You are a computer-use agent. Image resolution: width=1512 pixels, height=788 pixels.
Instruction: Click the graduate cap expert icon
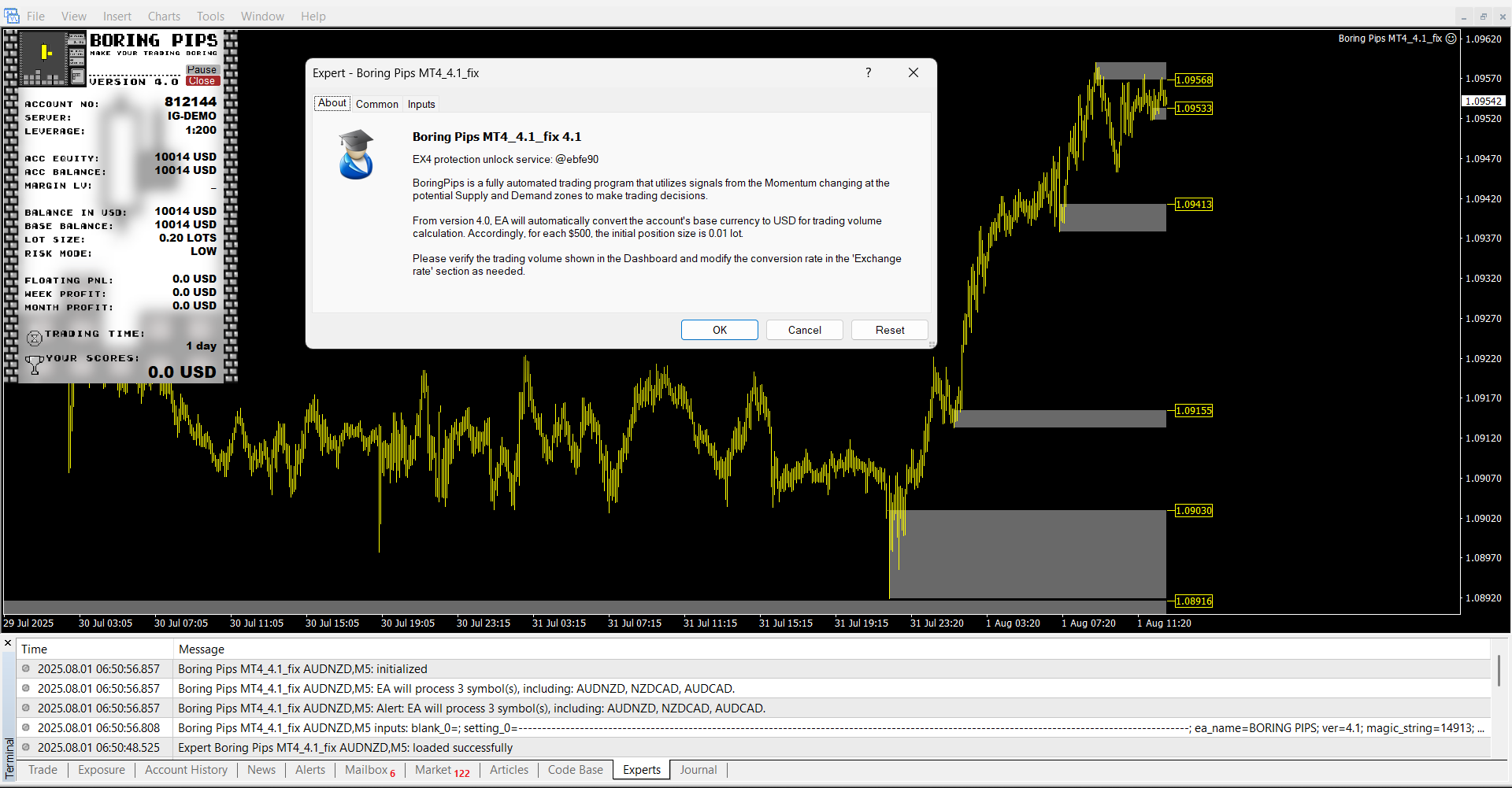pyautogui.click(x=356, y=155)
